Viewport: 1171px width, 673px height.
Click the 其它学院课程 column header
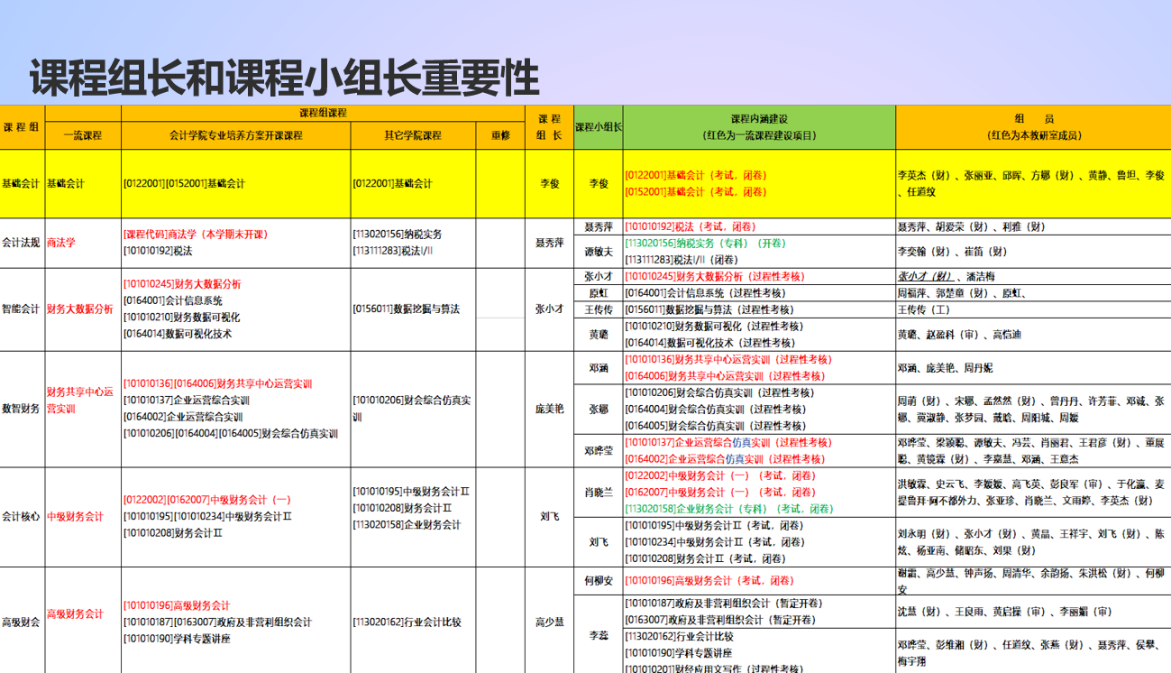pos(413,135)
